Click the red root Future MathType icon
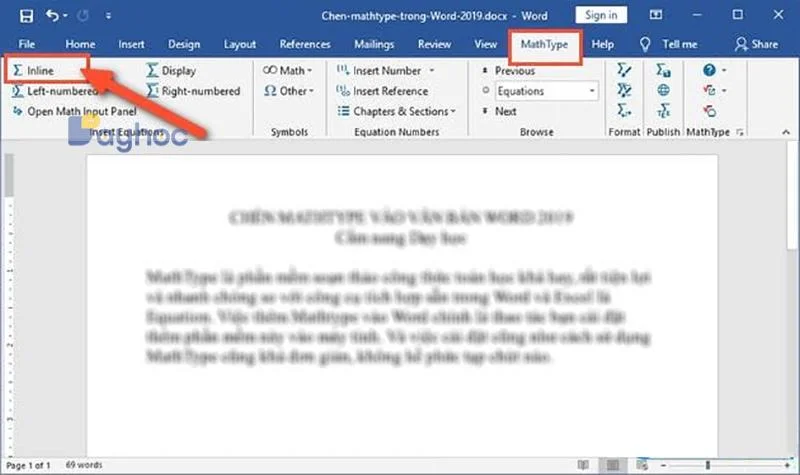 709,90
